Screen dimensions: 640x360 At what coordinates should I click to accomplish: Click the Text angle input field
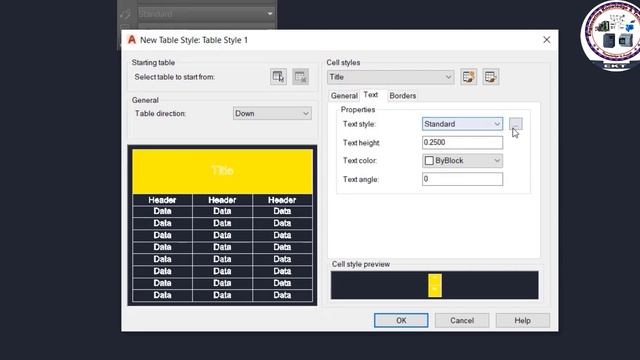(x=462, y=179)
